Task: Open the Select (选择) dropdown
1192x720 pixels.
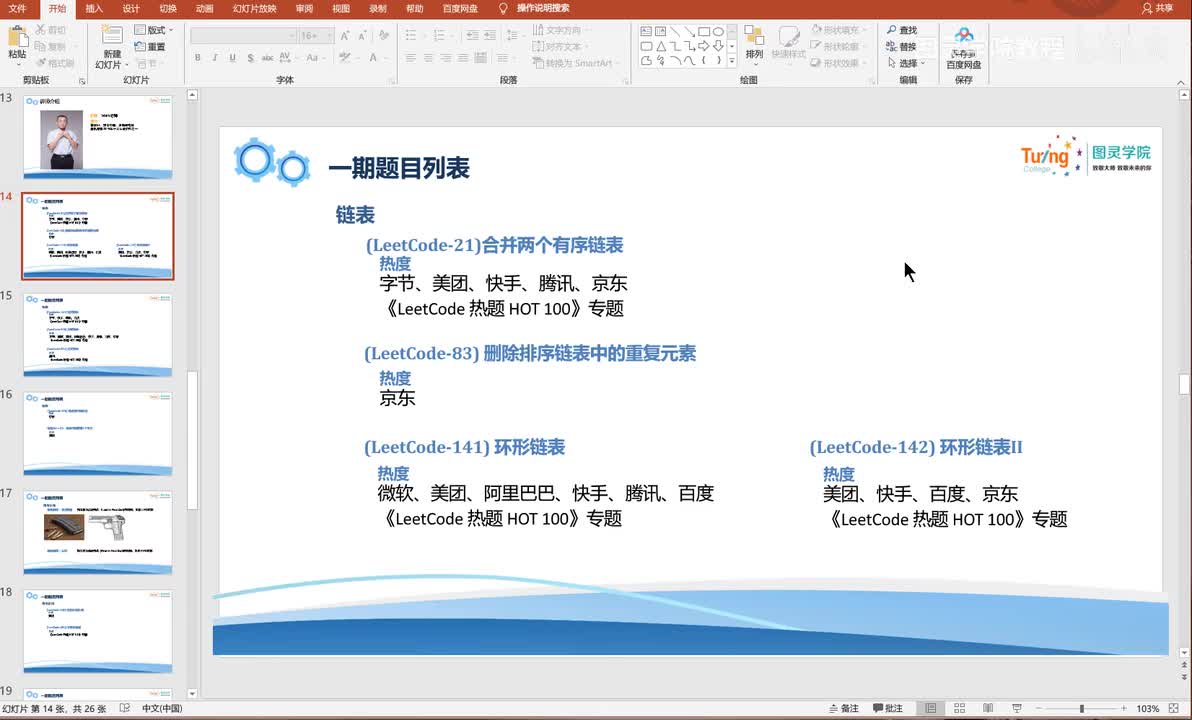Action: 906,63
